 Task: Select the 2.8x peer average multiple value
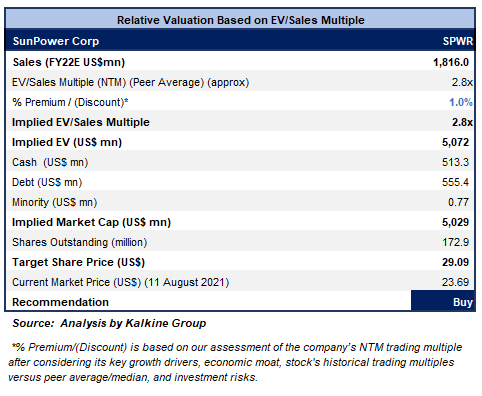(x=462, y=82)
